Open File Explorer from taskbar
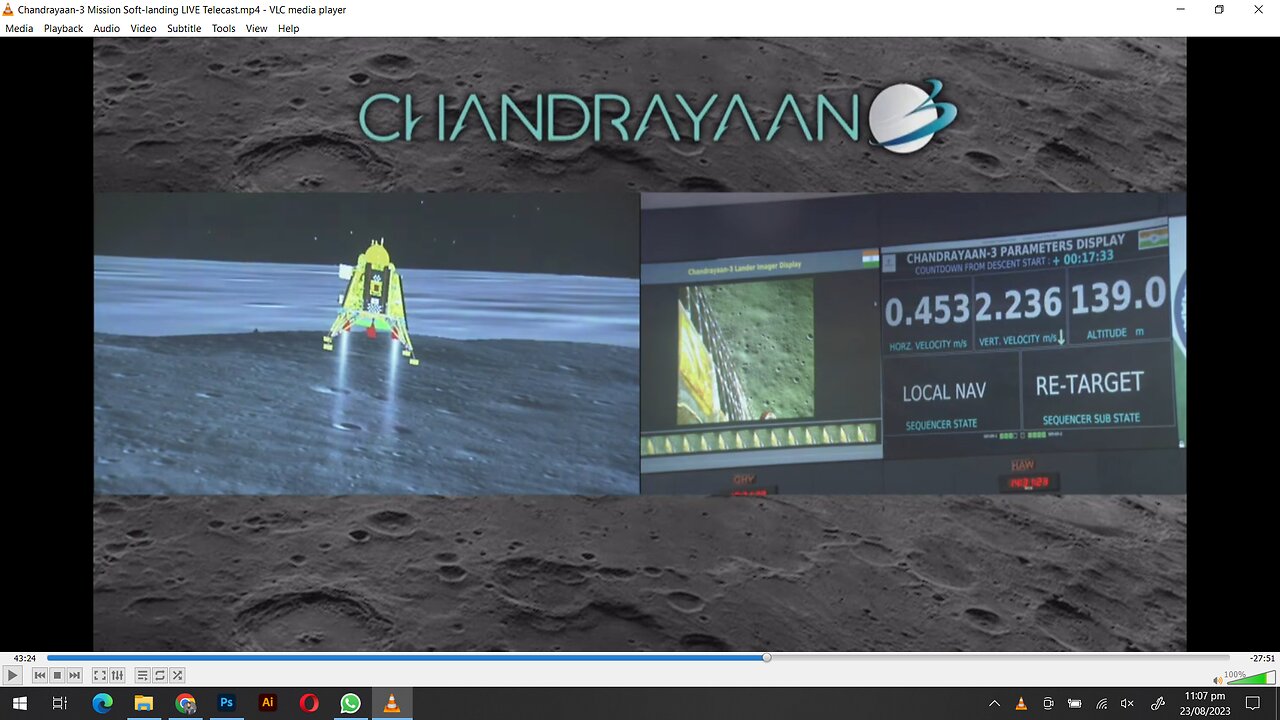 tap(143, 703)
